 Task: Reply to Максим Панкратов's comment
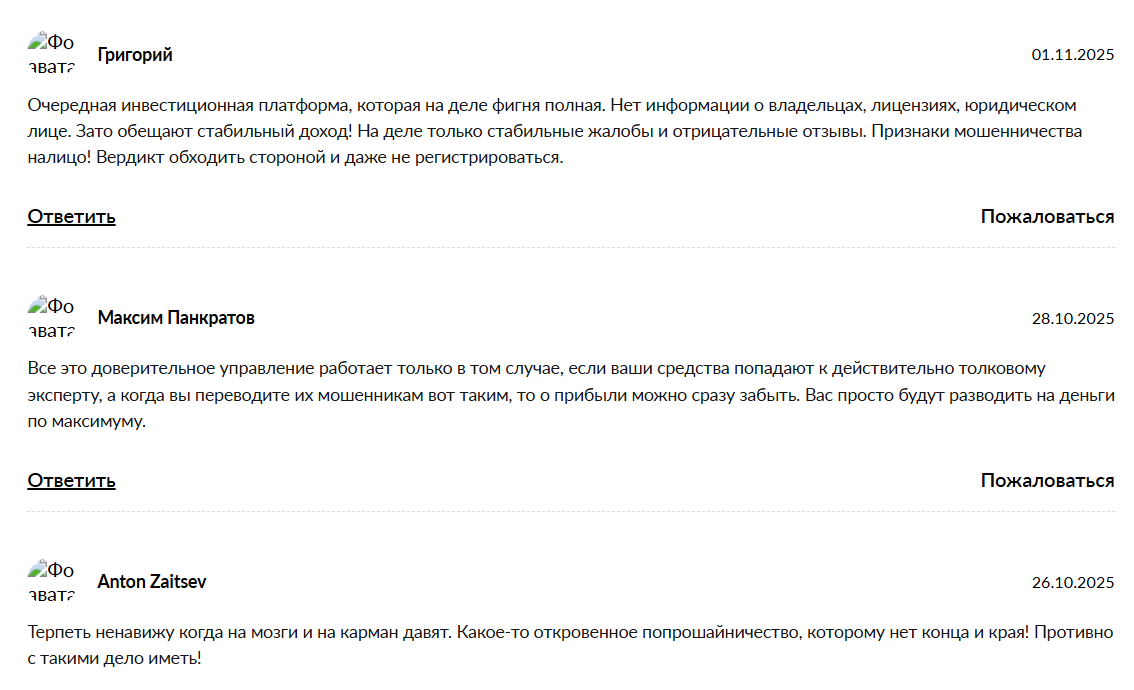[71, 481]
